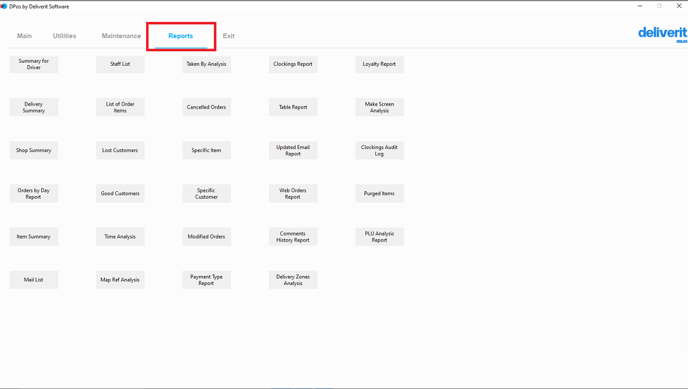Open Clockings Audit Log
Image resolution: width=688 pixels, height=389 pixels.
380,150
